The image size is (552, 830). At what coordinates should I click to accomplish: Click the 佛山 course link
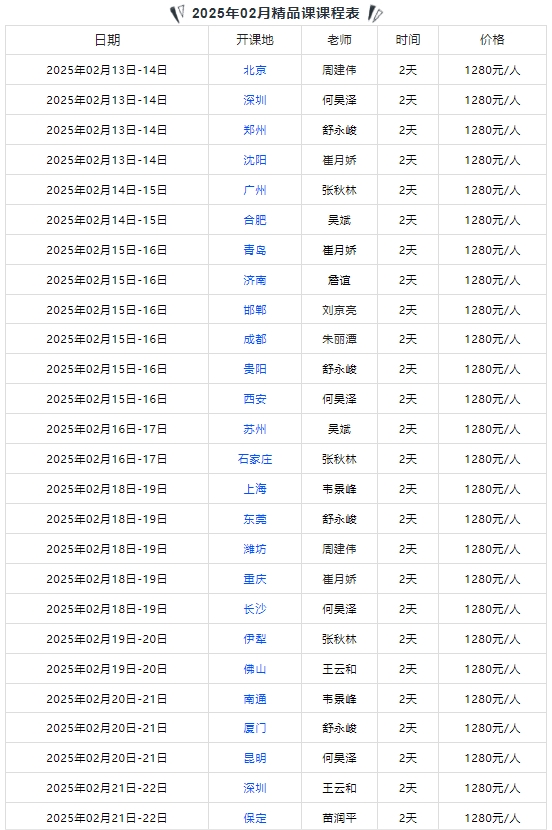(x=255, y=669)
